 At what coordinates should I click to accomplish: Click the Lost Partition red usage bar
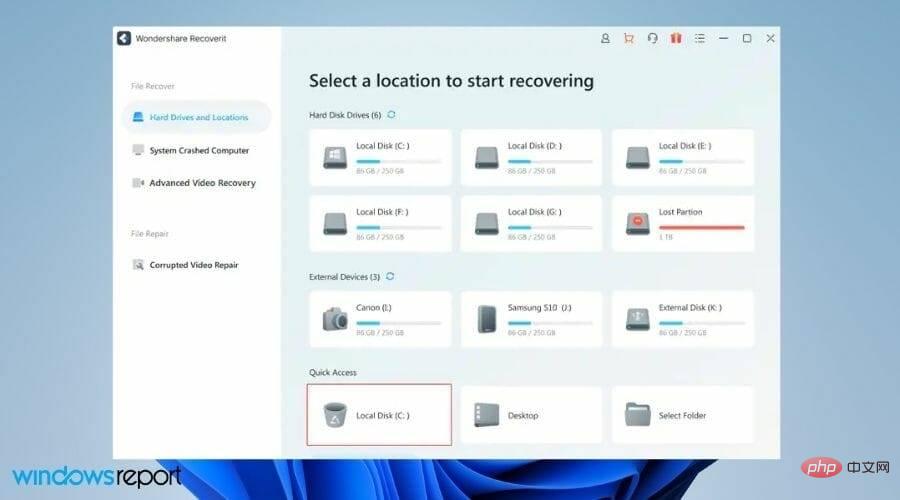click(701, 228)
